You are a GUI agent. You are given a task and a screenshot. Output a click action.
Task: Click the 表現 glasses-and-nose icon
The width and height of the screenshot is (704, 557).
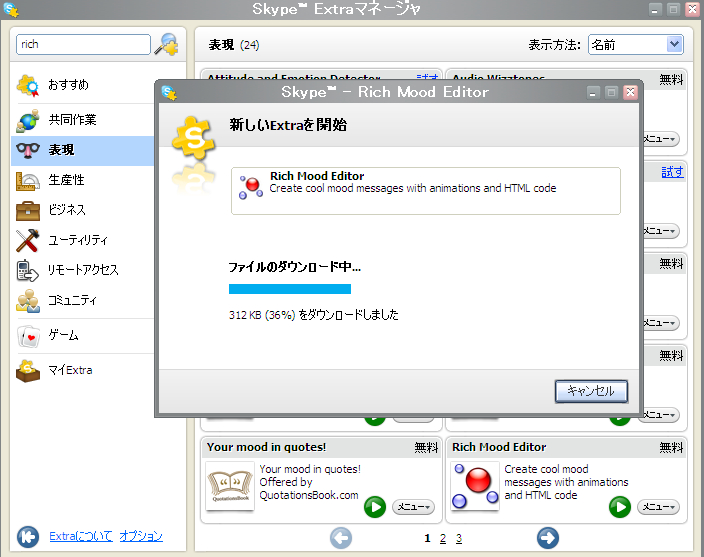coord(28,150)
